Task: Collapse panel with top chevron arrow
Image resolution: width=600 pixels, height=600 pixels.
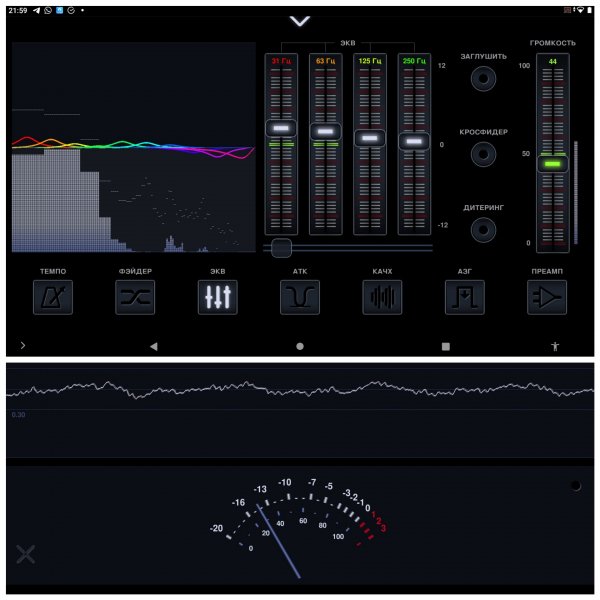Action: pyautogui.click(x=300, y=21)
